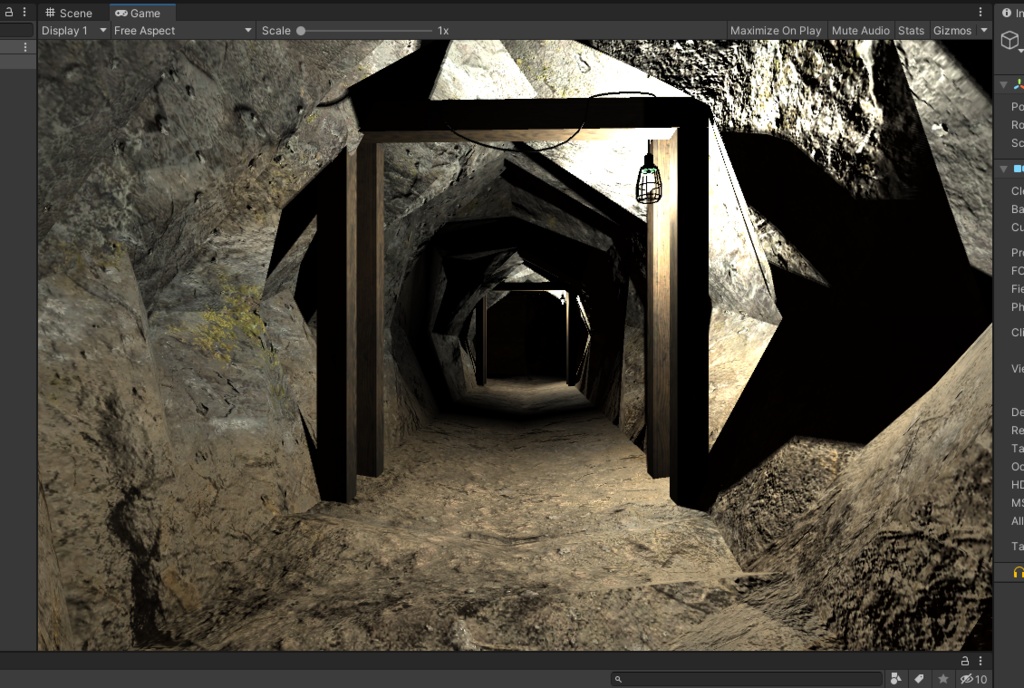Click the info icon atop the Inspector
This screenshot has height=688, width=1024.
[x=1007, y=13]
